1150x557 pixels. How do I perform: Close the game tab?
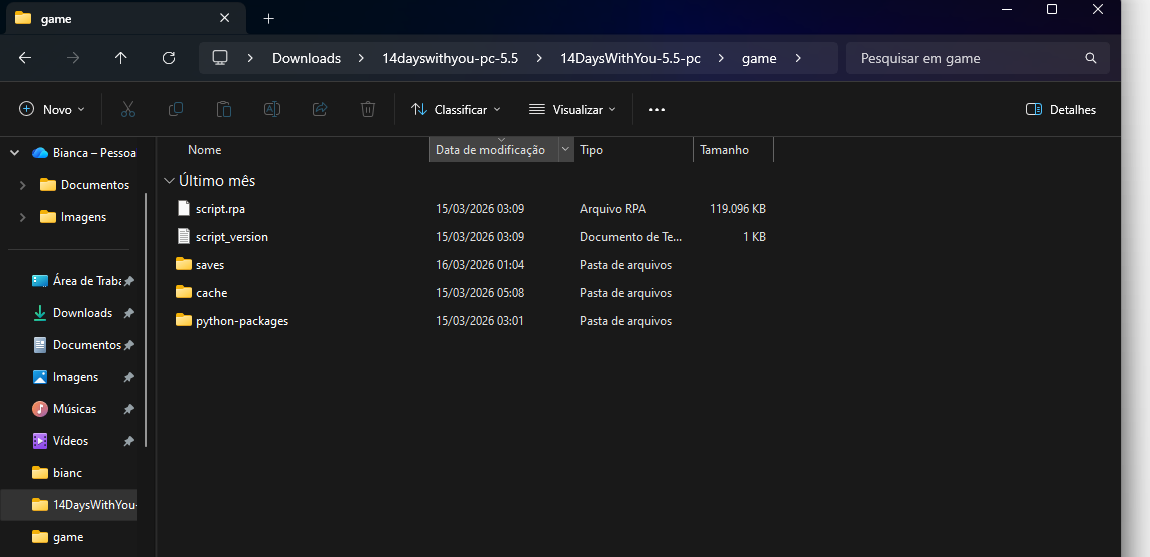coord(225,18)
